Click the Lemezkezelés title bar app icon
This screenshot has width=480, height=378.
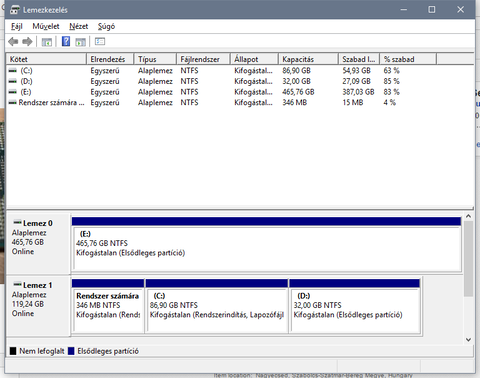tap(15, 10)
